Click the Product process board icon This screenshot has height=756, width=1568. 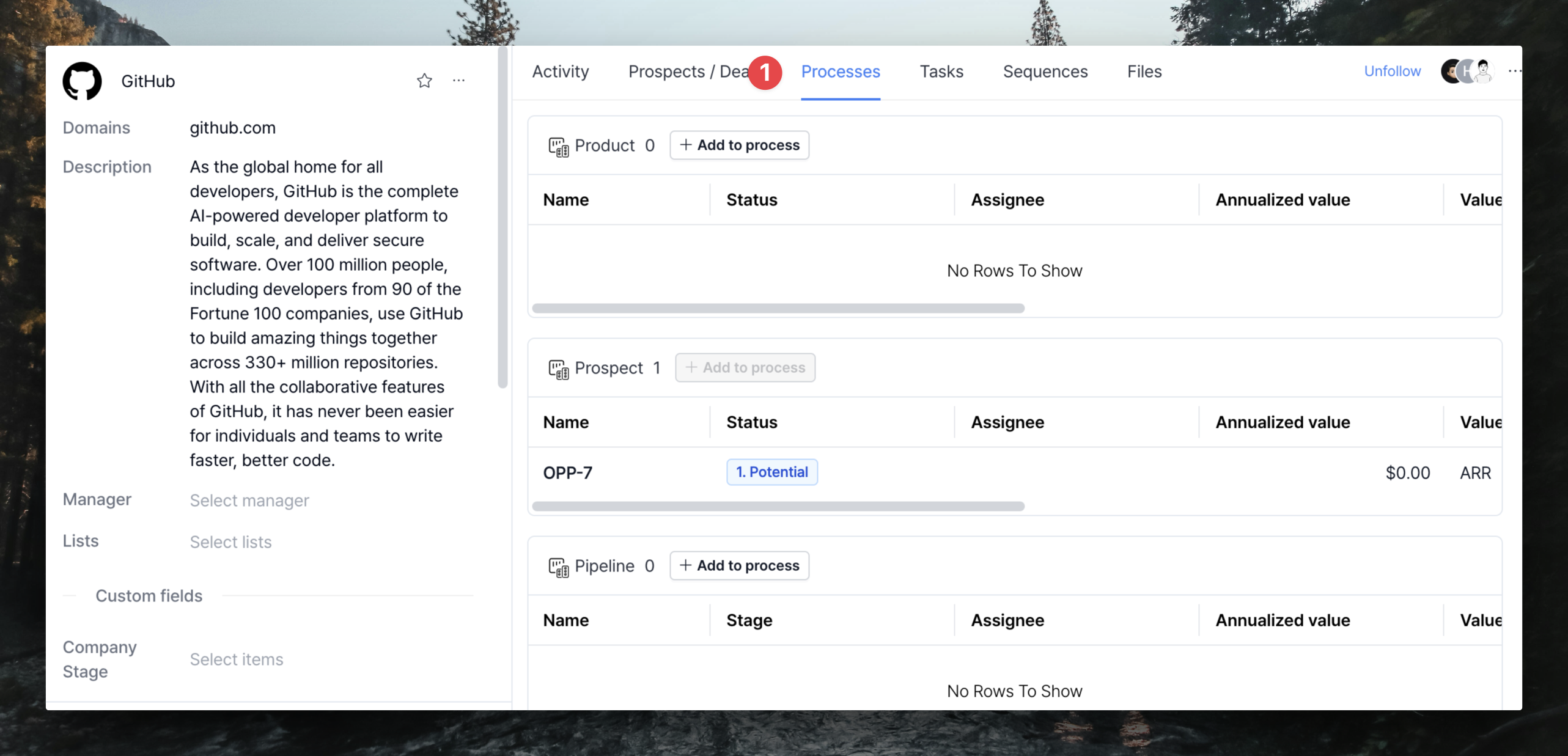click(558, 146)
